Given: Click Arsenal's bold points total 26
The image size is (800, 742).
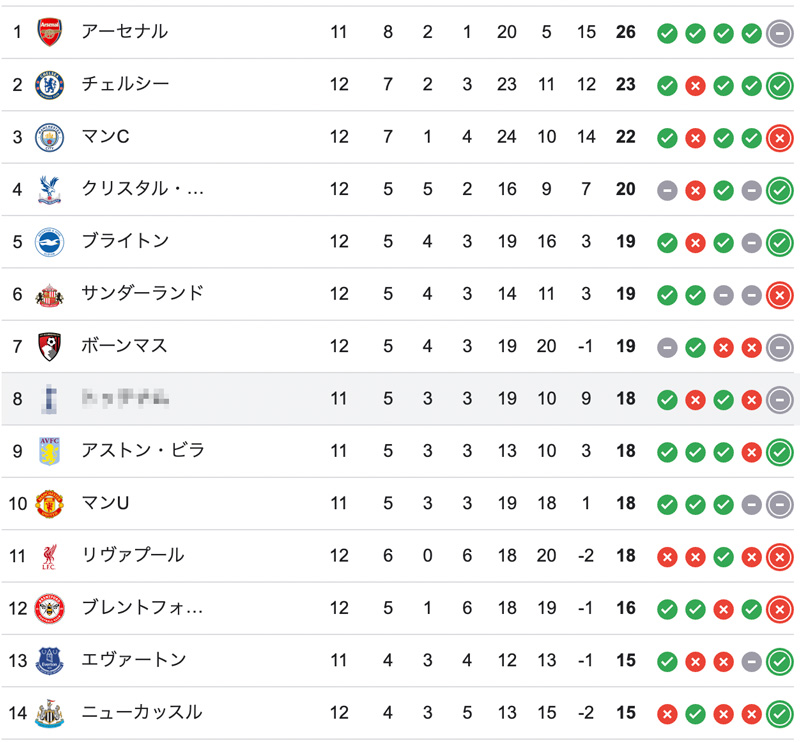Looking at the screenshot, I should [x=626, y=32].
